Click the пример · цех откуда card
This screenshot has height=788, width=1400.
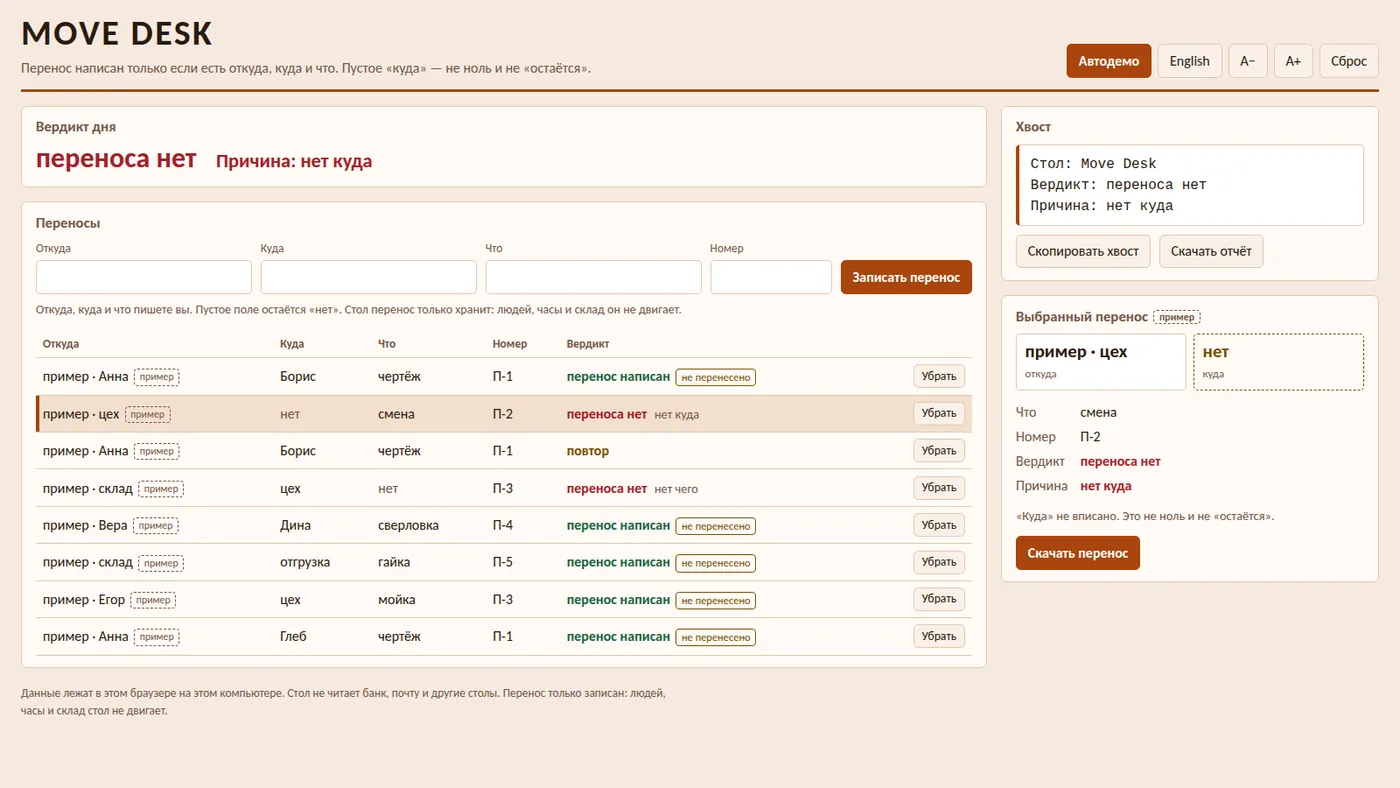(1101, 361)
